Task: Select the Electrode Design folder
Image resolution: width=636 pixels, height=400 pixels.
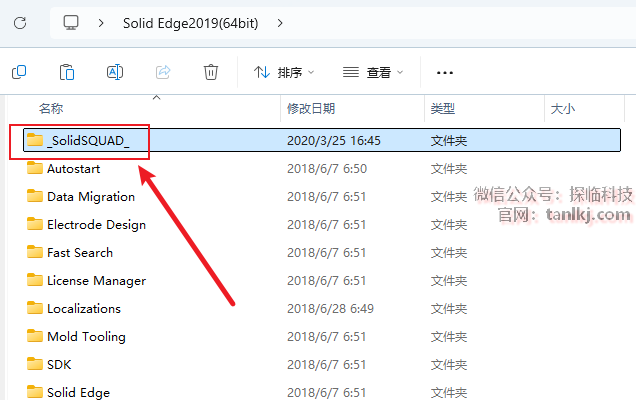Action: pos(97,224)
